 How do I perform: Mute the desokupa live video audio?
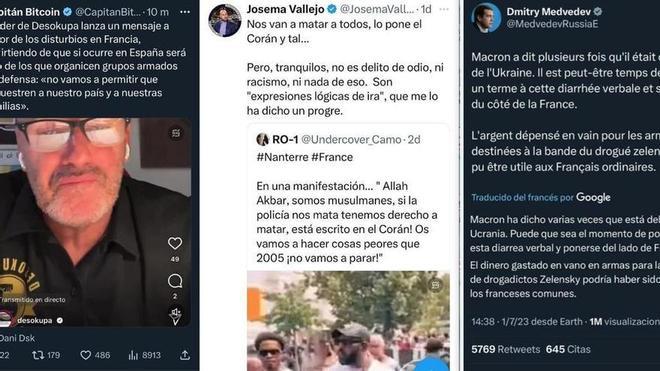176,315
